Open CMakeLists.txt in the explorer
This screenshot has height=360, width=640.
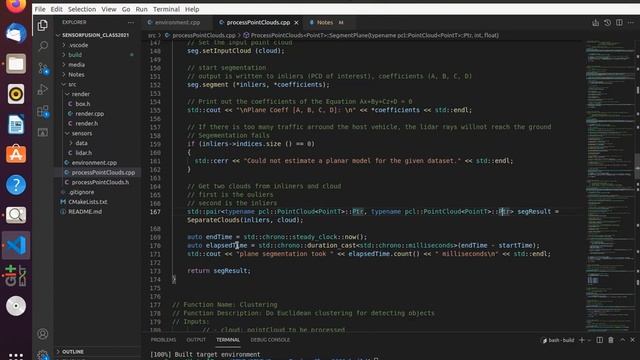pyautogui.click(x=87, y=202)
